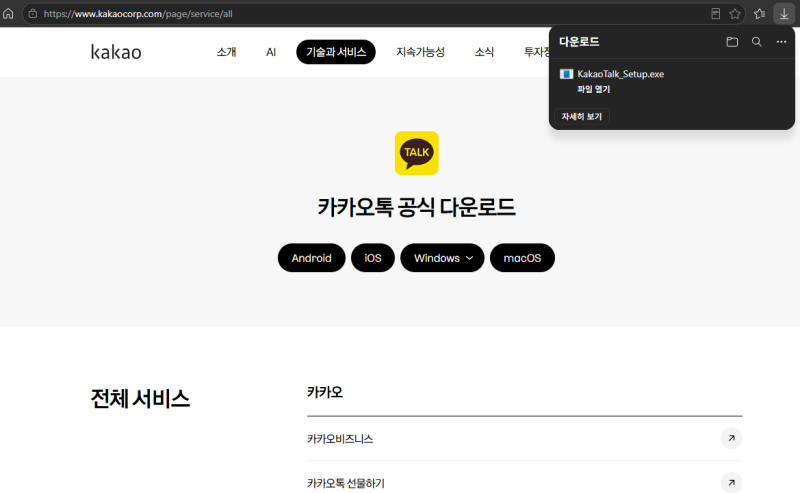Open the 지속가능성 menu

click(x=420, y=52)
